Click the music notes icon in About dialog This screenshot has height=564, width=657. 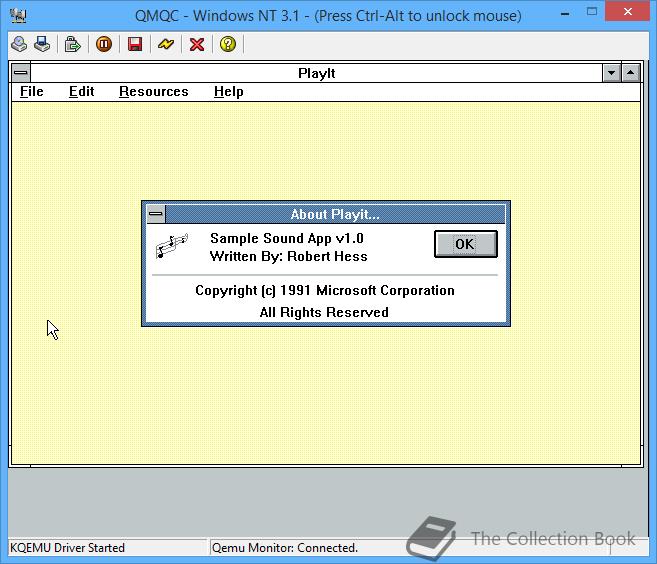point(172,246)
